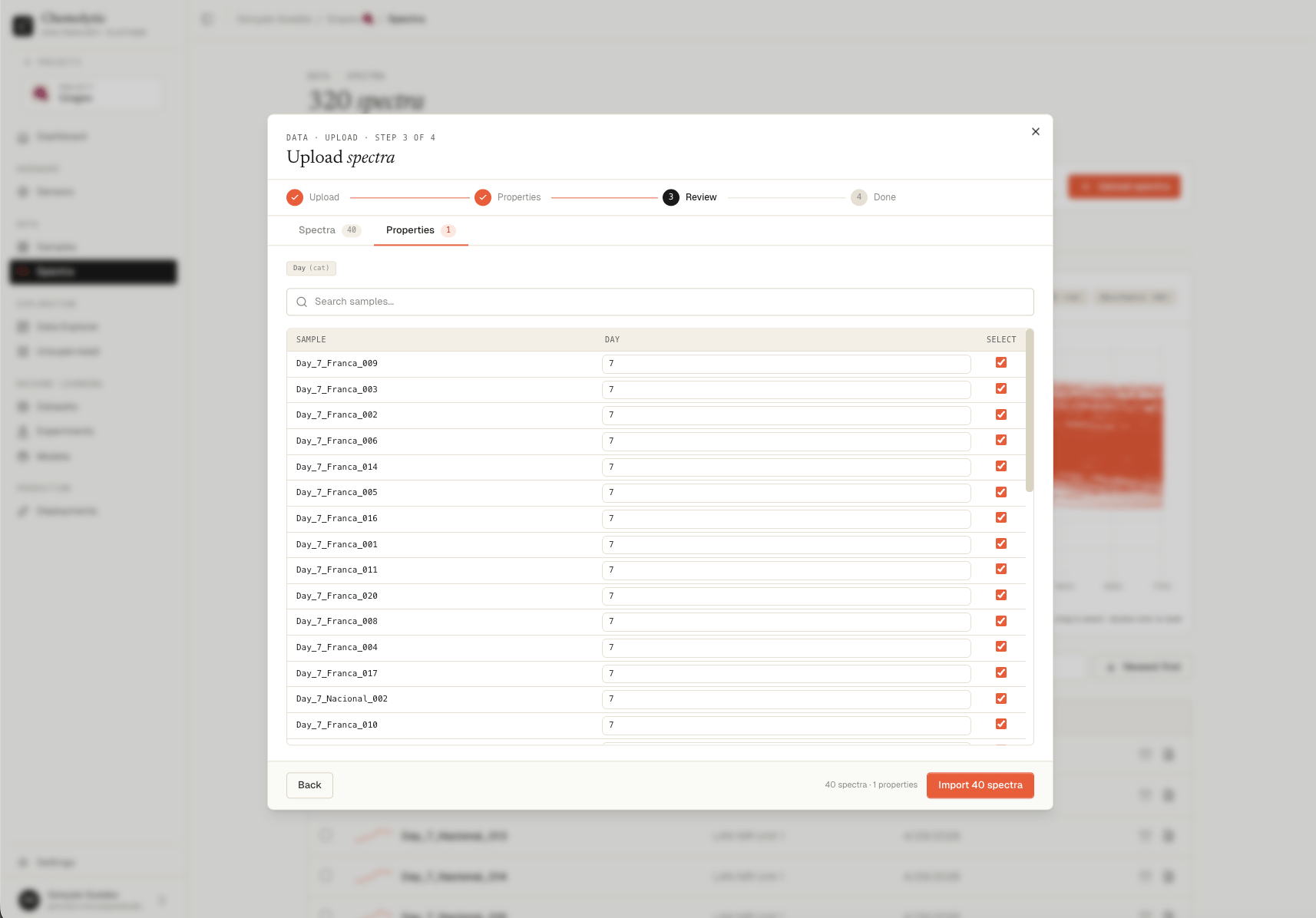Click the SELECT column header

point(1001,339)
